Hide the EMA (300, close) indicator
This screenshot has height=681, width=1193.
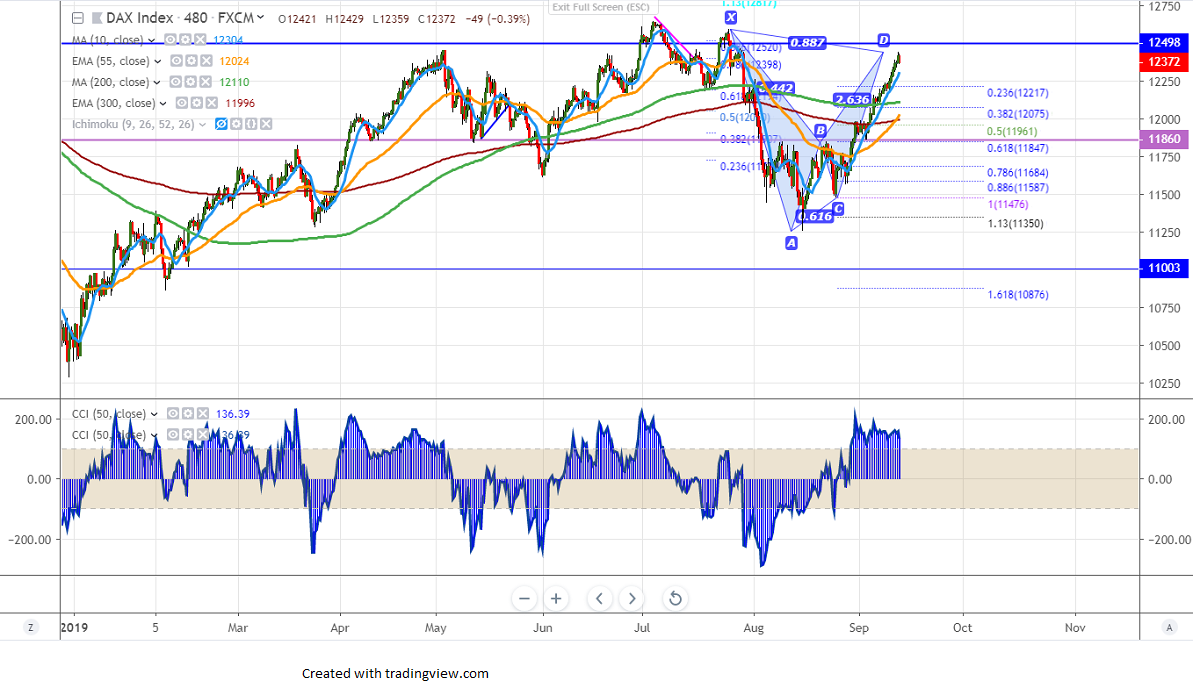click(182, 103)
